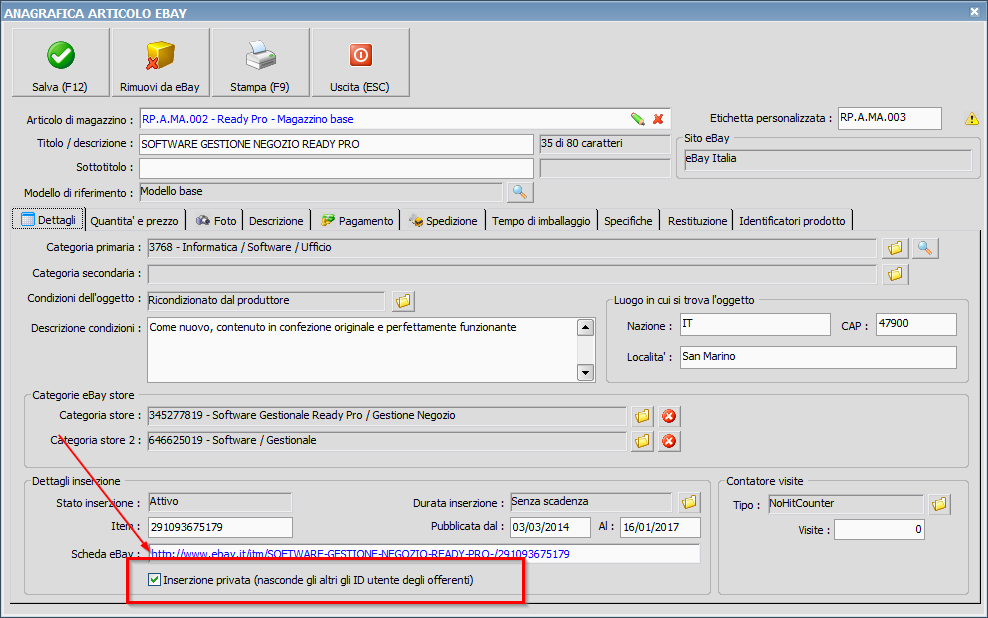This screenshot has width=988, height=618.
Task: Click the Durata inserzione field
Action: [591, 502]
